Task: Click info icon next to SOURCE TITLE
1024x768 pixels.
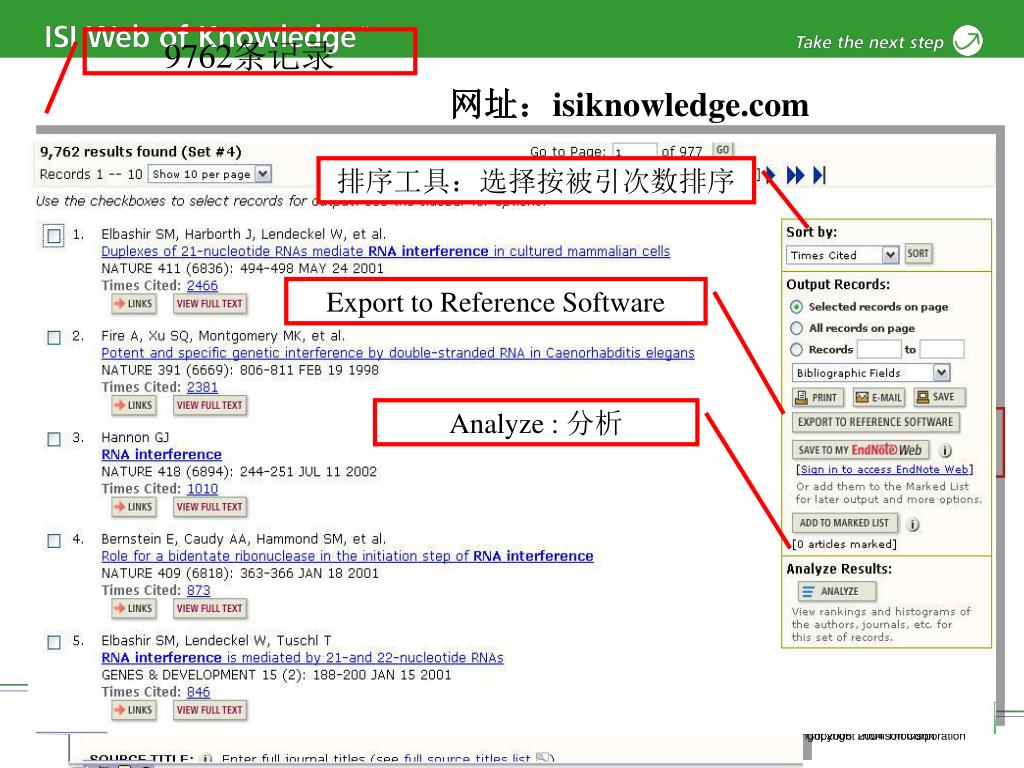Action: pyautogui.click(x=207, y=758)
